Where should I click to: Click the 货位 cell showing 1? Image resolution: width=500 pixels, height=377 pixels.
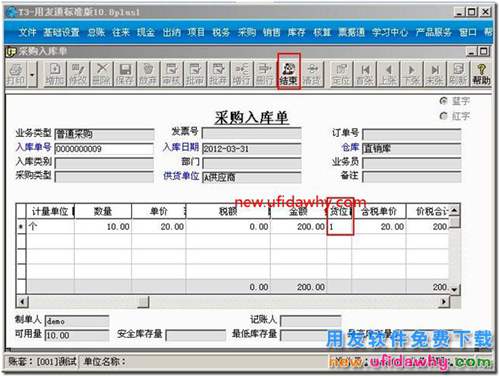(x=339, y=227)
